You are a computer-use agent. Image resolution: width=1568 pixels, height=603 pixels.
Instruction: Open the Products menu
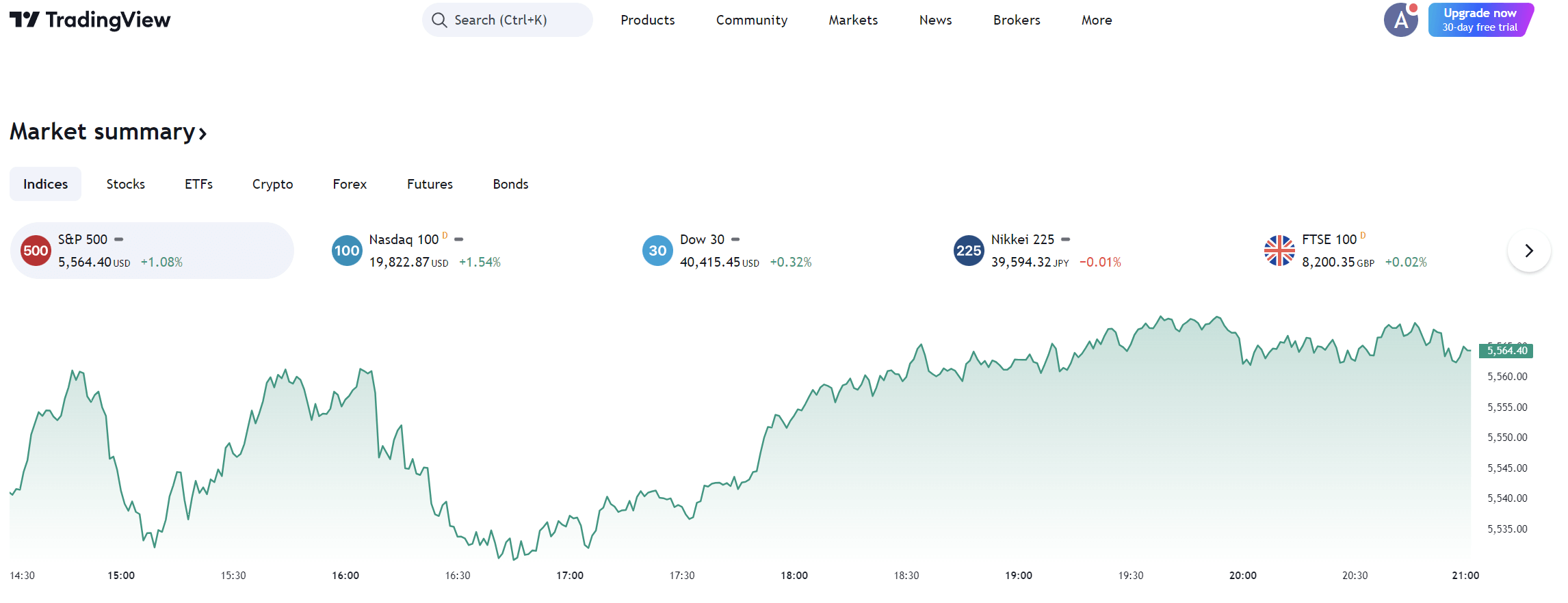pyautogui.click(x=647, y=20)
